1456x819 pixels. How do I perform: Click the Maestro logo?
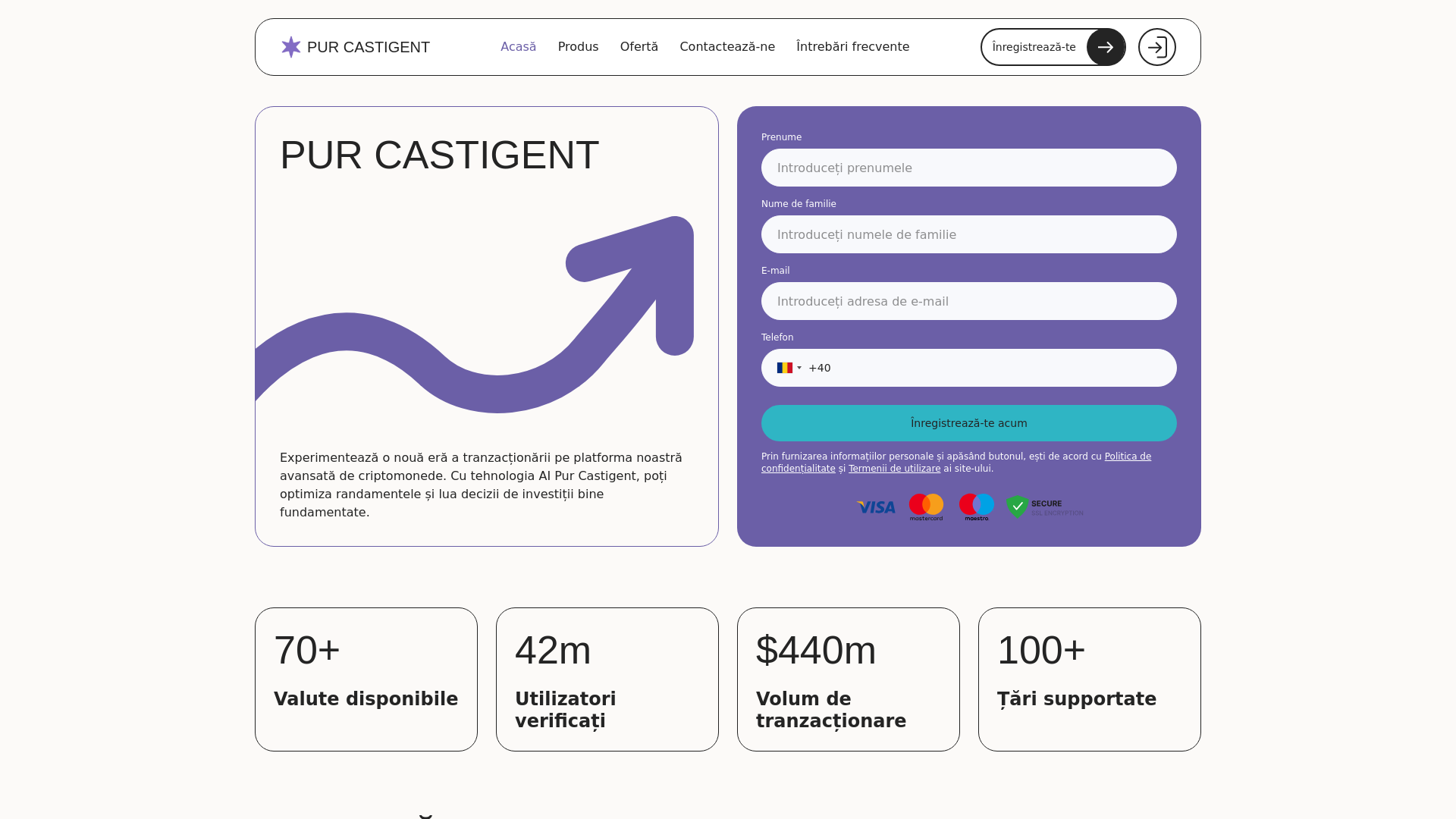(x=977, y=507)
